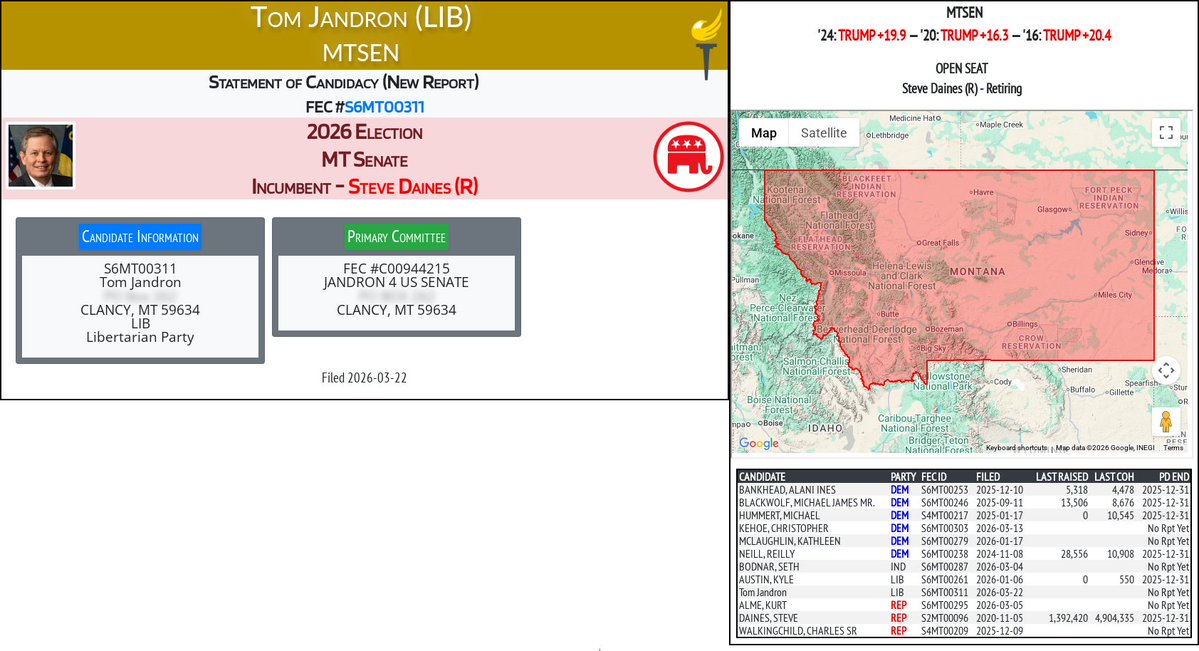
Task: Click the Libertarian torch logo icon
Action: [707, 44]
